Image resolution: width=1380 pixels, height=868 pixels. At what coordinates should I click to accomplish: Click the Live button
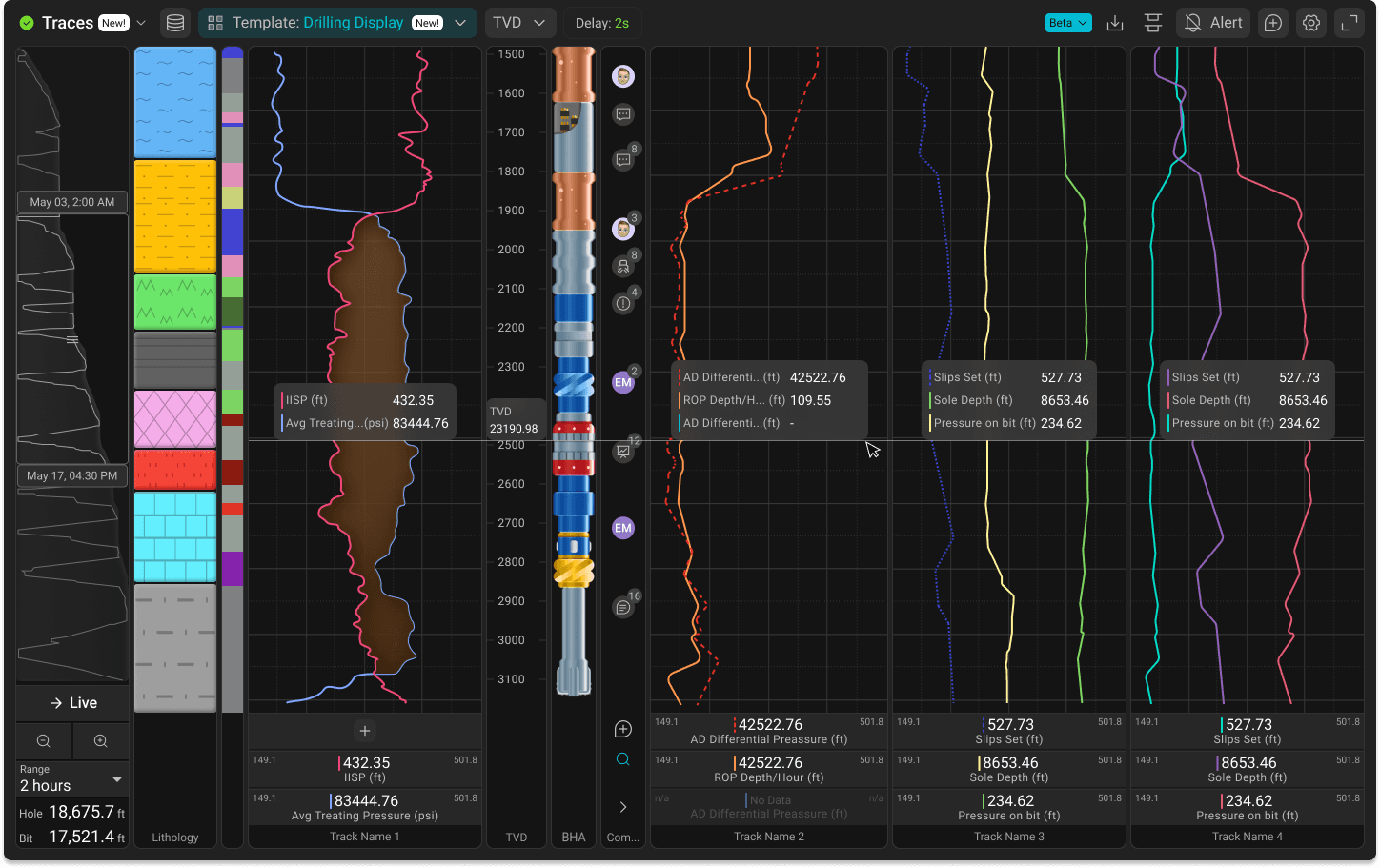coord(72,703)
